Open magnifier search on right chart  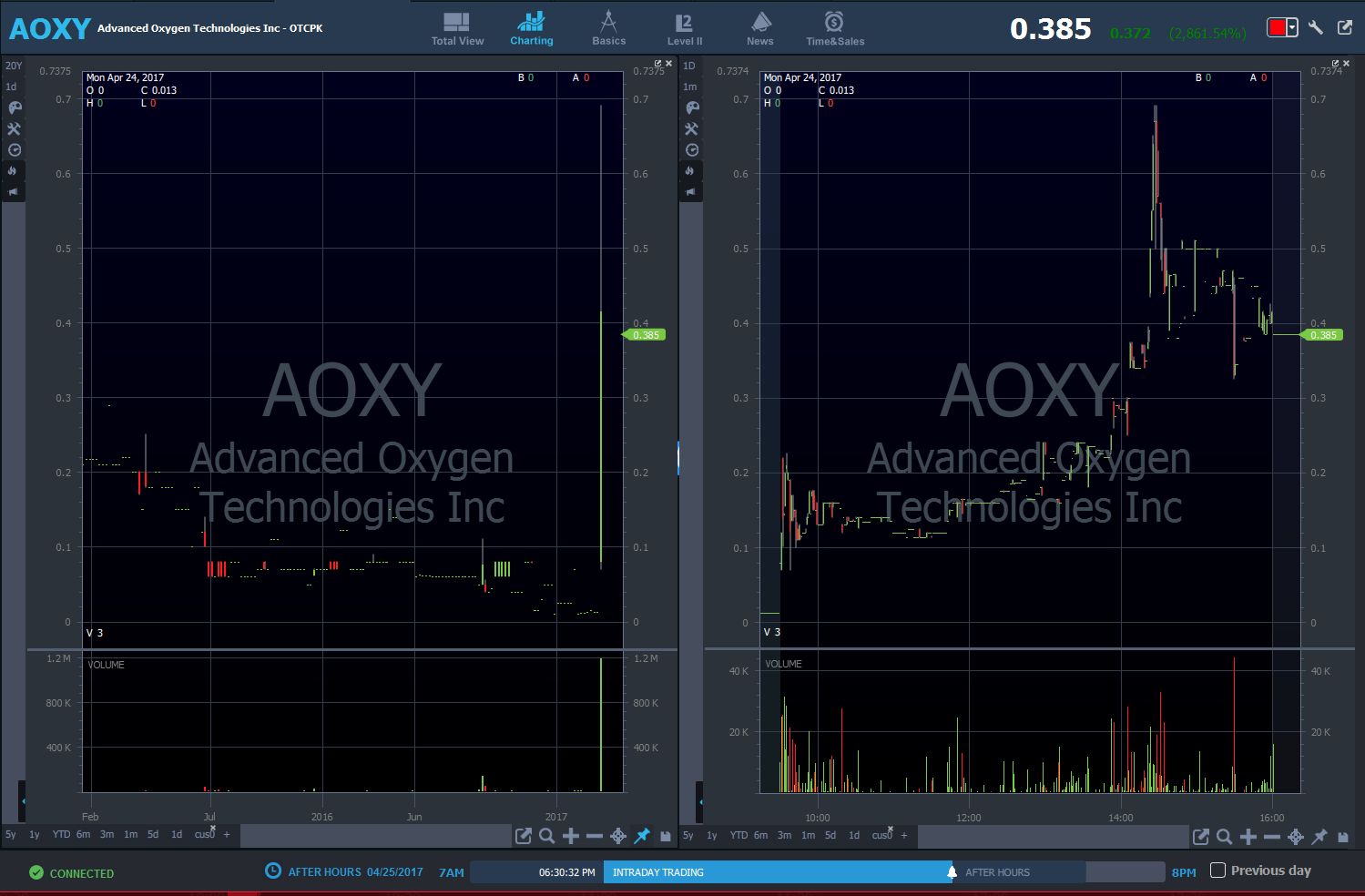point(1225,837)
